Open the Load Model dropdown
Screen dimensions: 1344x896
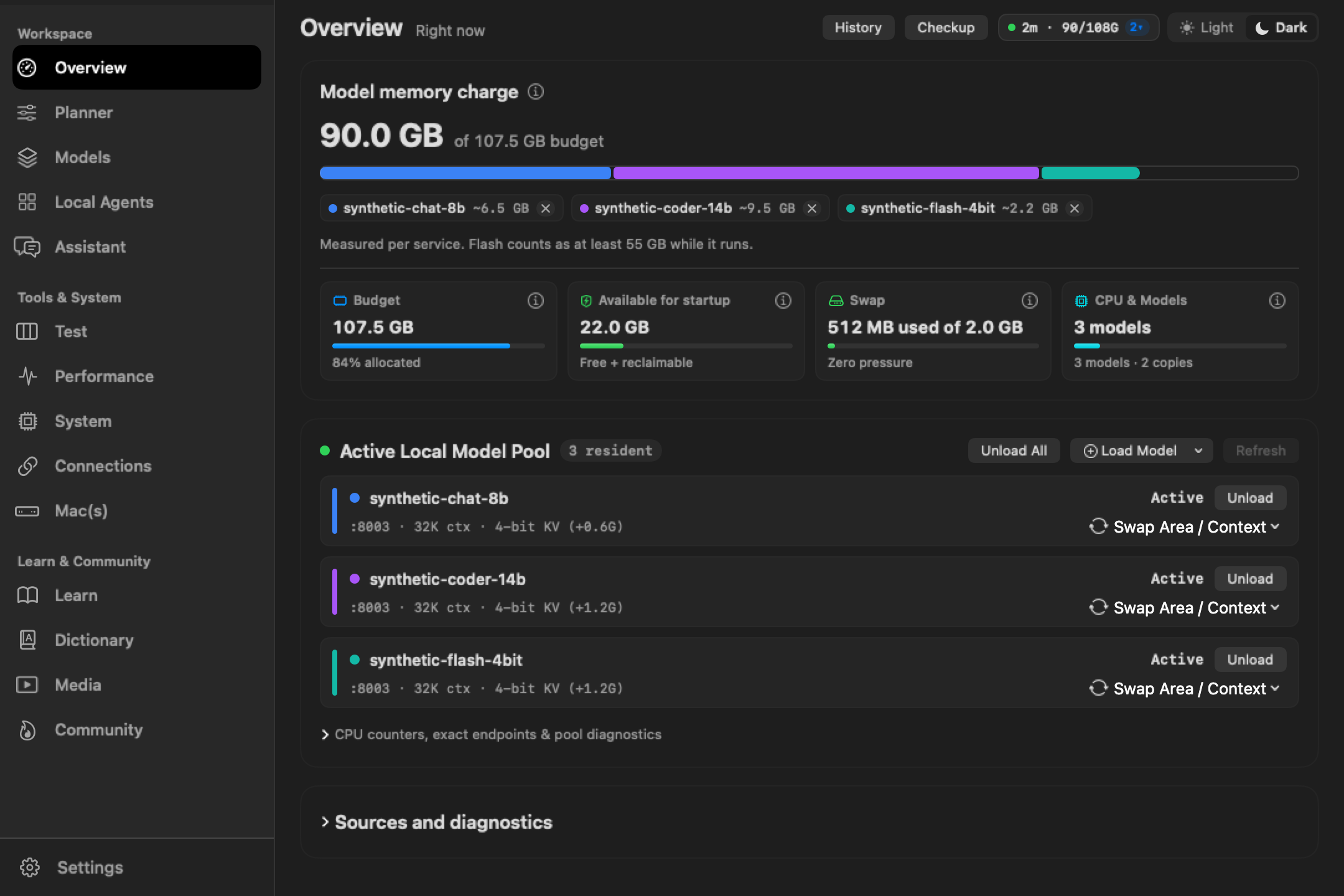pyautogui.click(x=1141, y=450)
